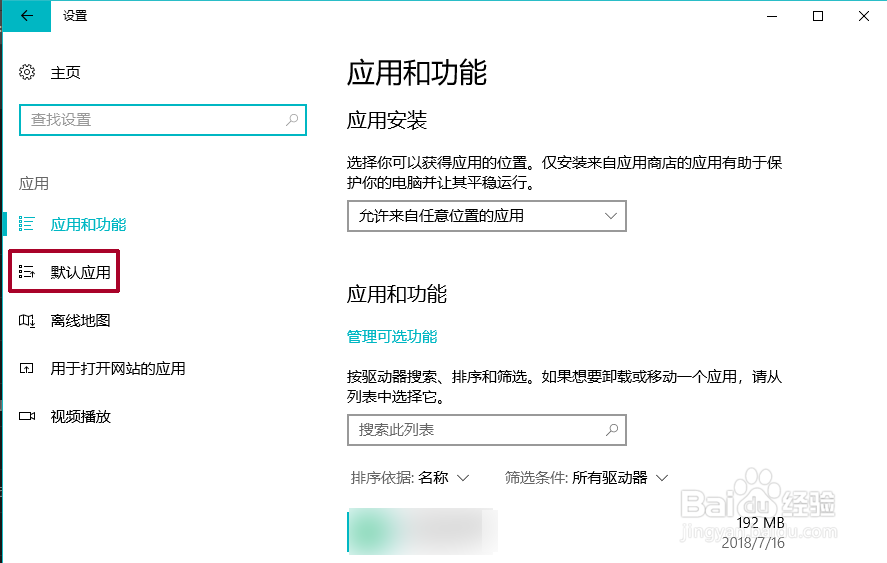Go to 用于打开网站的应用 page

tap(118, 369)
